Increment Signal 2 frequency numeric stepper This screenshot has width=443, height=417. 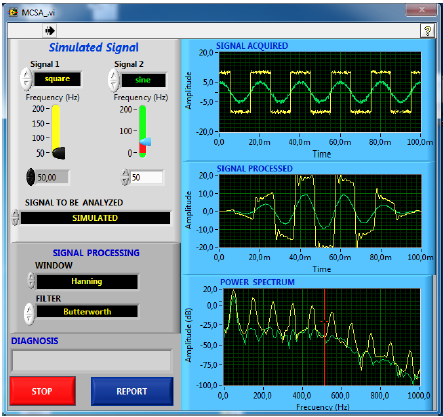pyautogui.click(x=125, y=173)
